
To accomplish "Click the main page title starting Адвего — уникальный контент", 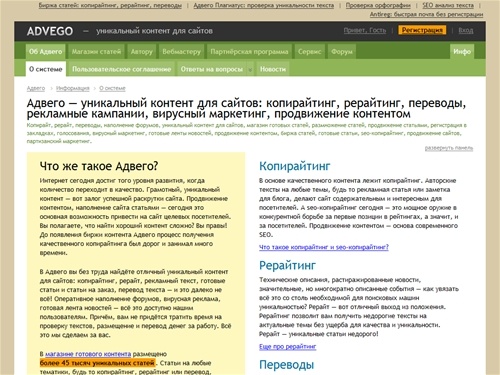I will tap(246, 108).
